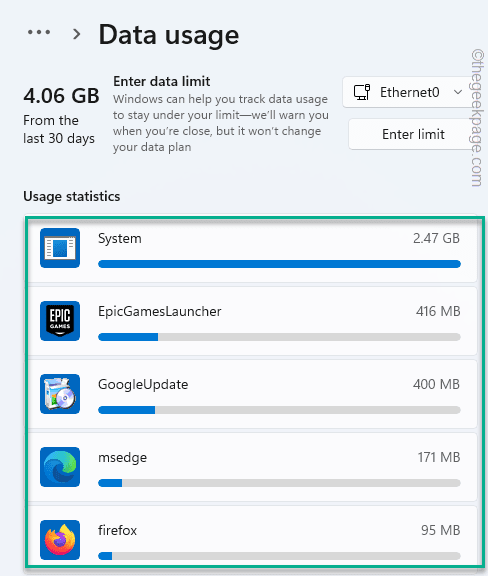Click the Enter limit button

[413, 134]
